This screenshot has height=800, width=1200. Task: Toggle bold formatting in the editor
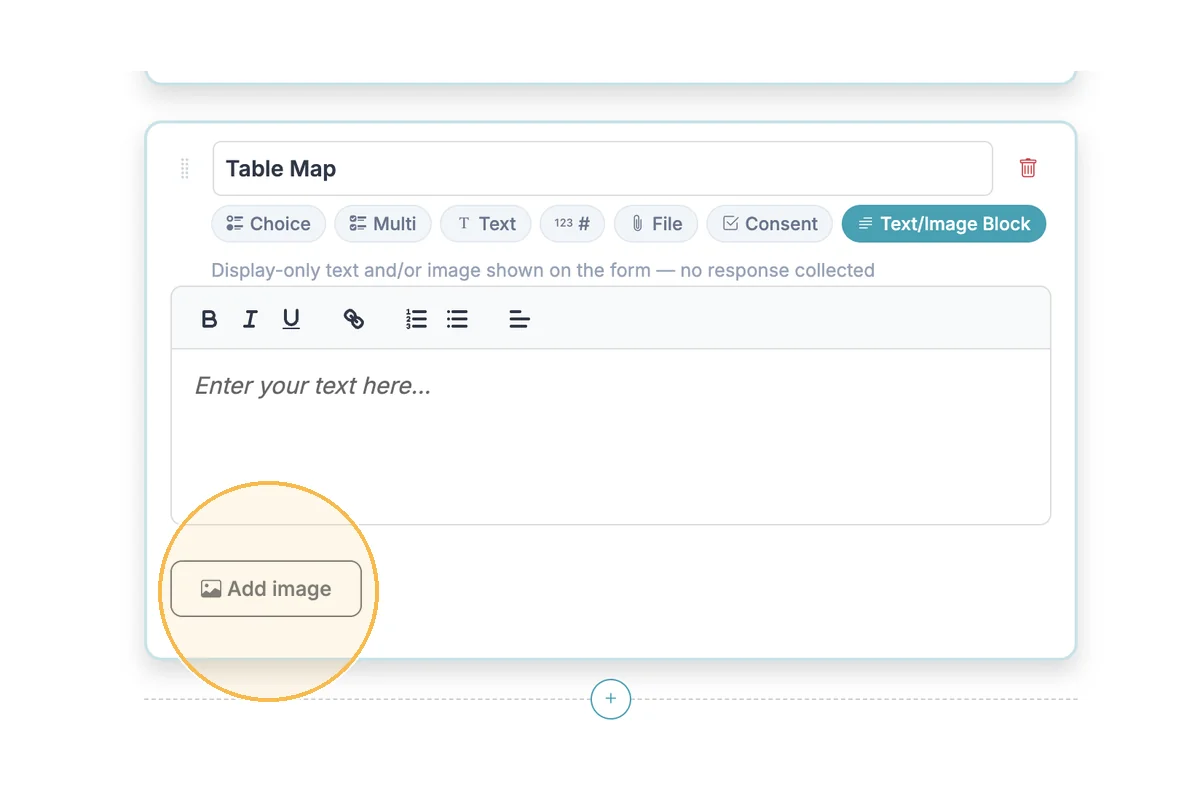[x=209, y=319]
